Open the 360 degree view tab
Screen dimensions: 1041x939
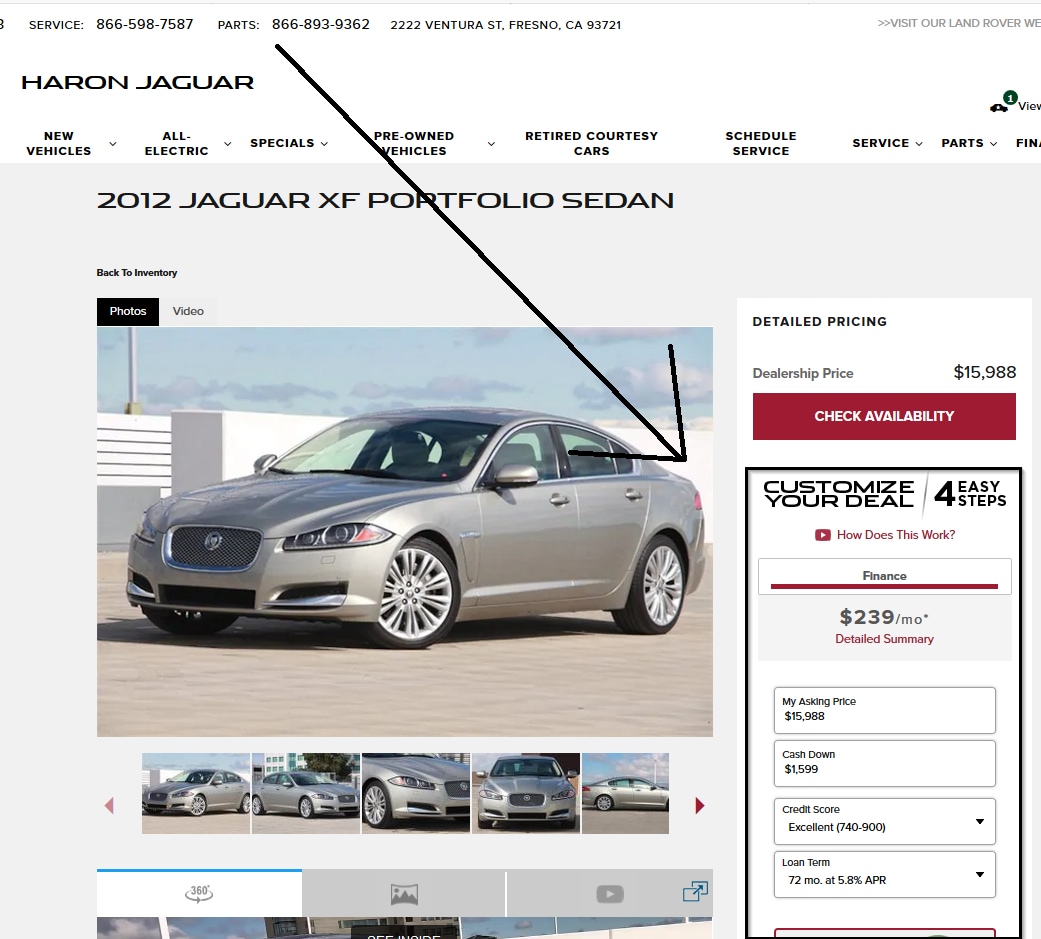click(x=199, y=893)
